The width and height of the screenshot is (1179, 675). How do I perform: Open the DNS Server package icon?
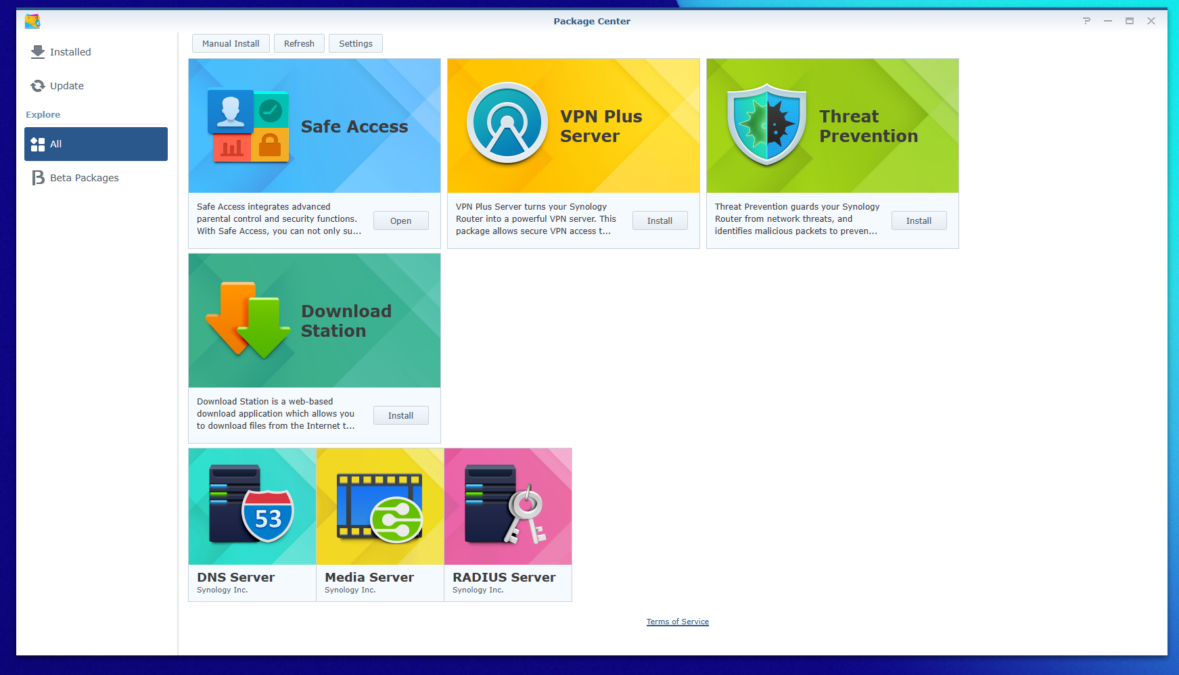coord(252,506)
